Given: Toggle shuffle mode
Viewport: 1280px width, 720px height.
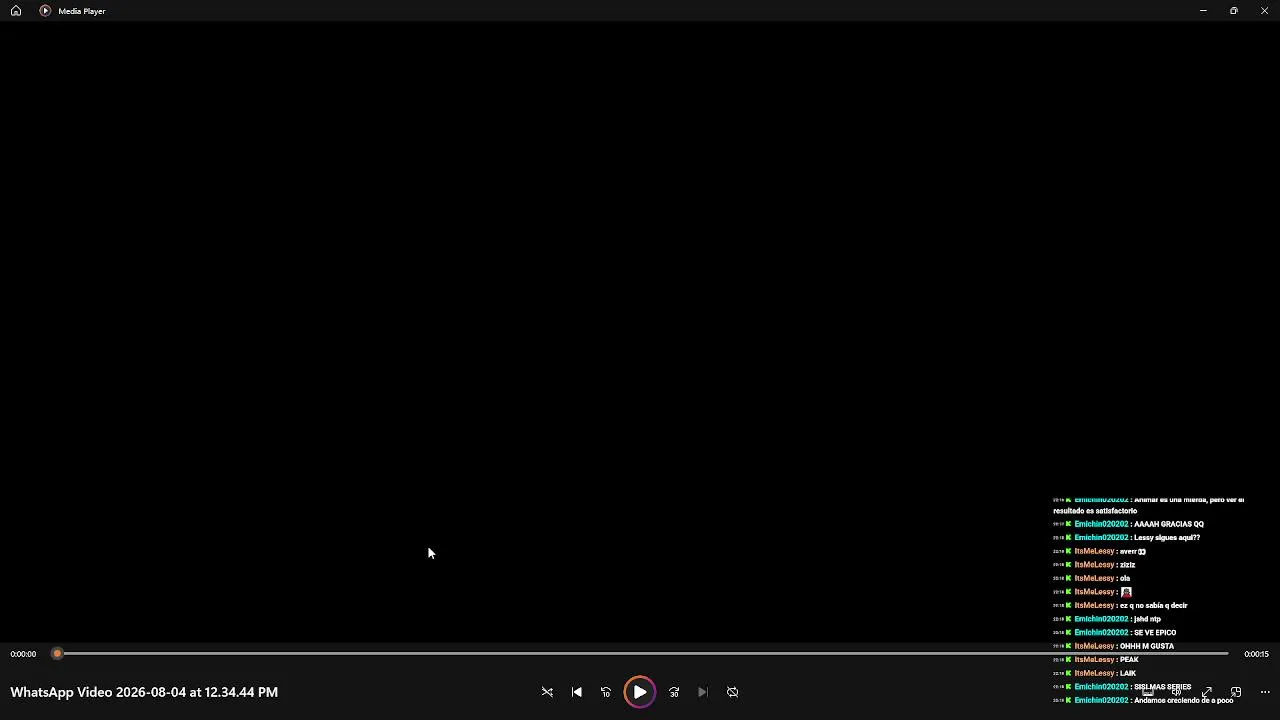Looking at the screenshot, I should [547, 692].
